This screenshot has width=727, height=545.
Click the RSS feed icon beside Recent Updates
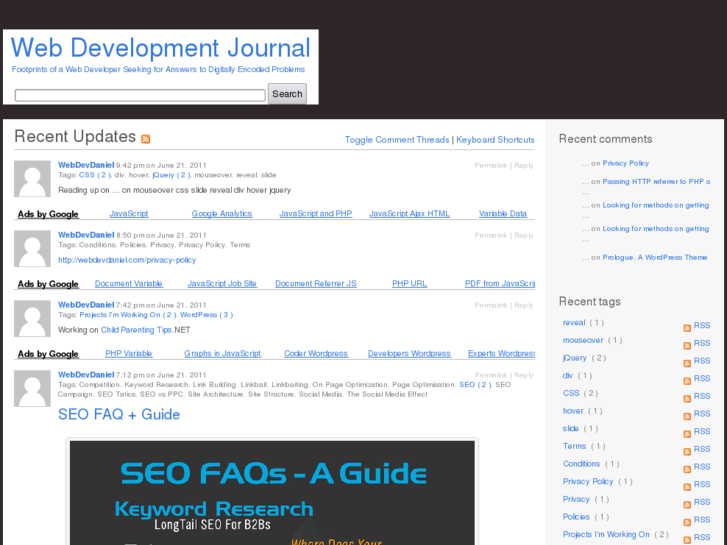(x=146, y=139)
